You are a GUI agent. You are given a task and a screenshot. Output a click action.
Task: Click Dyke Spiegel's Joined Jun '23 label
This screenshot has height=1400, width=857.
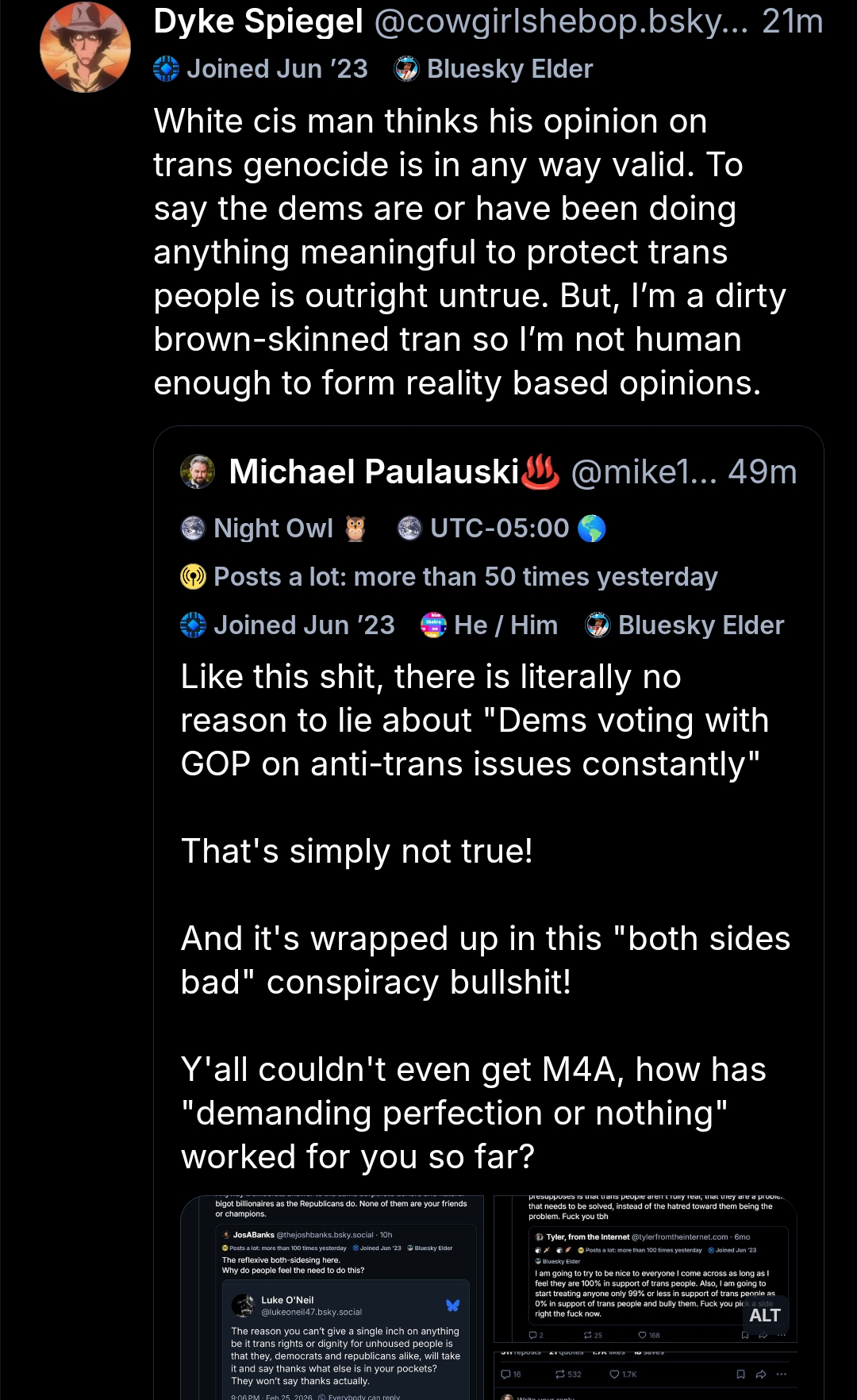pos(261,69)
